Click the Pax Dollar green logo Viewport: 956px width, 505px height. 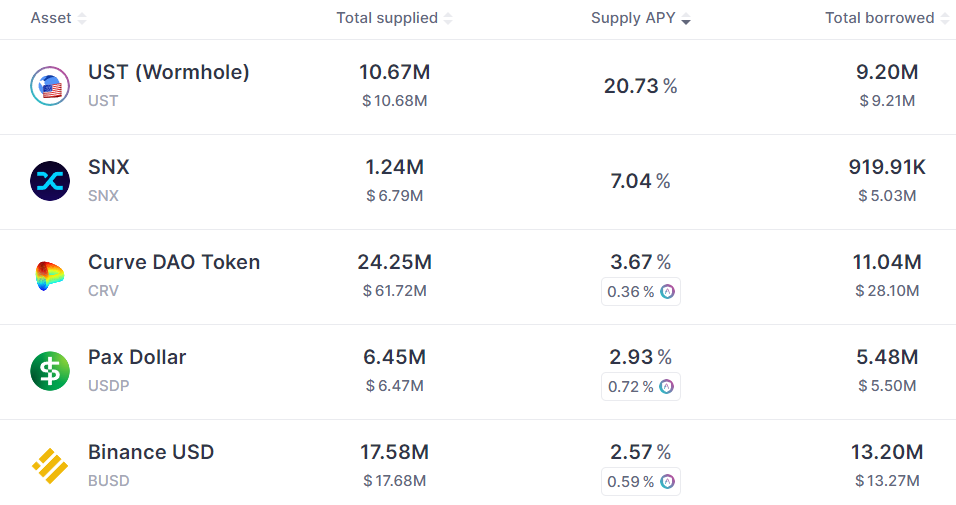pos(50,371)
